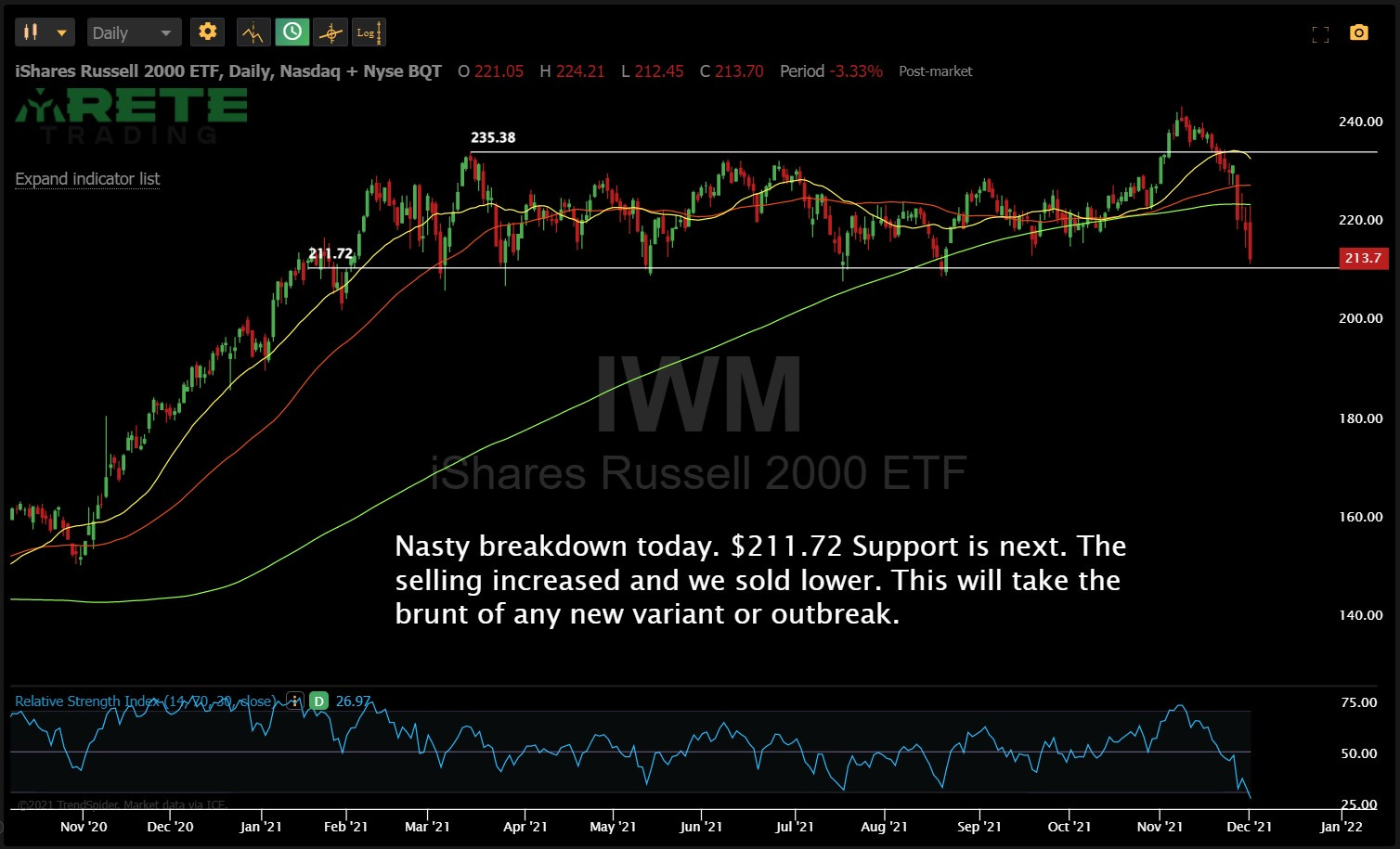Click the Low value 212.45
1400x849 pixels.
[658, 71]
